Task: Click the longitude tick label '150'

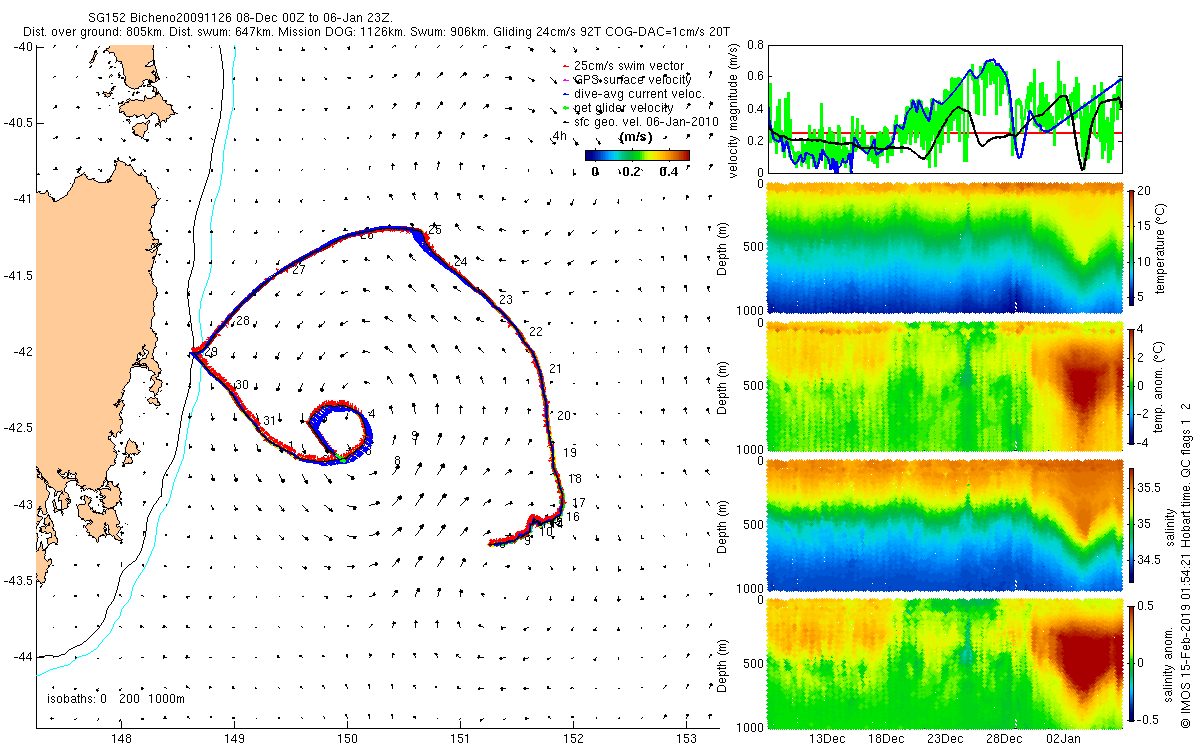Action: 348,740
